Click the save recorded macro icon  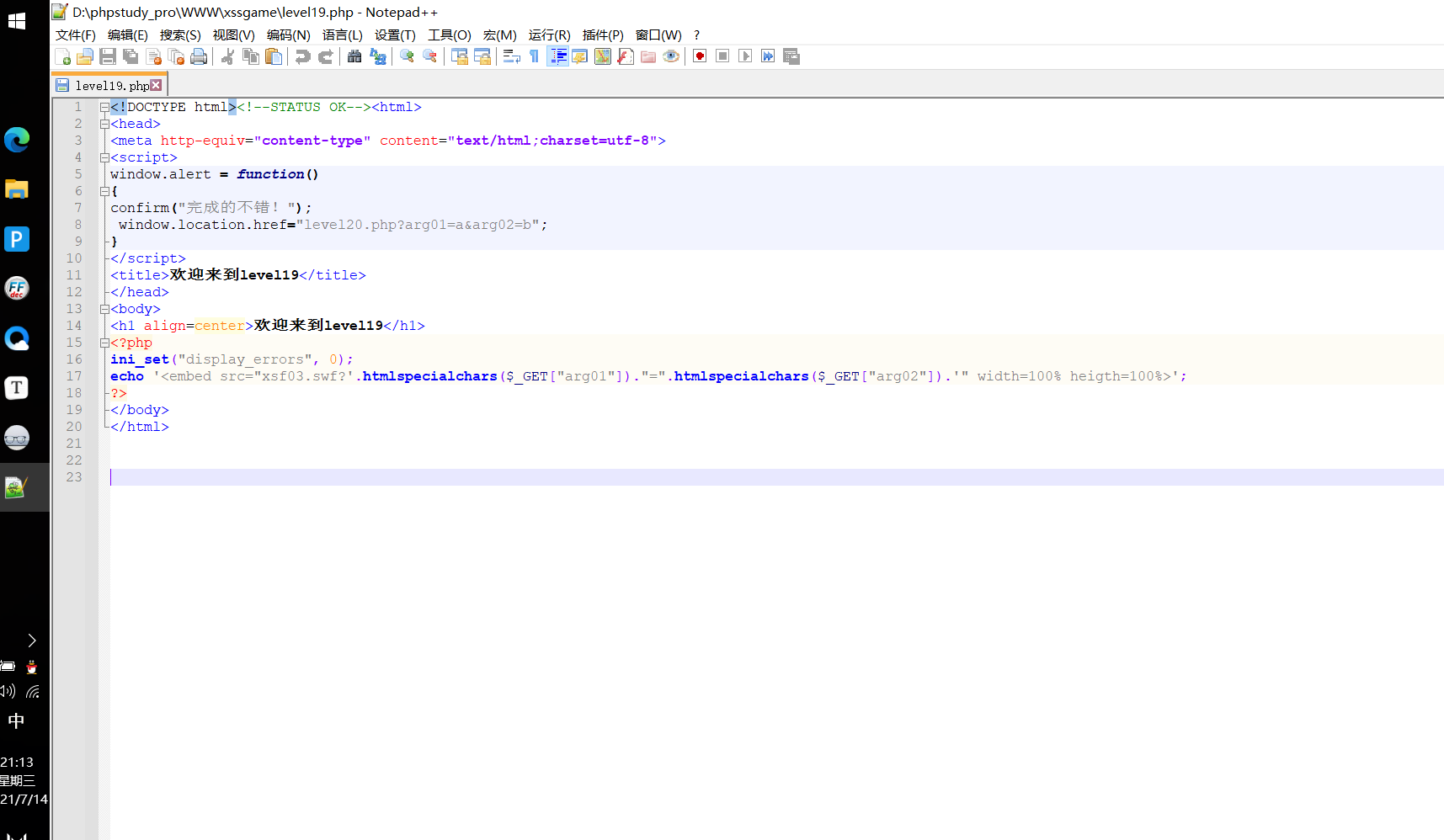pyautogui.click(x=791, y=56)
